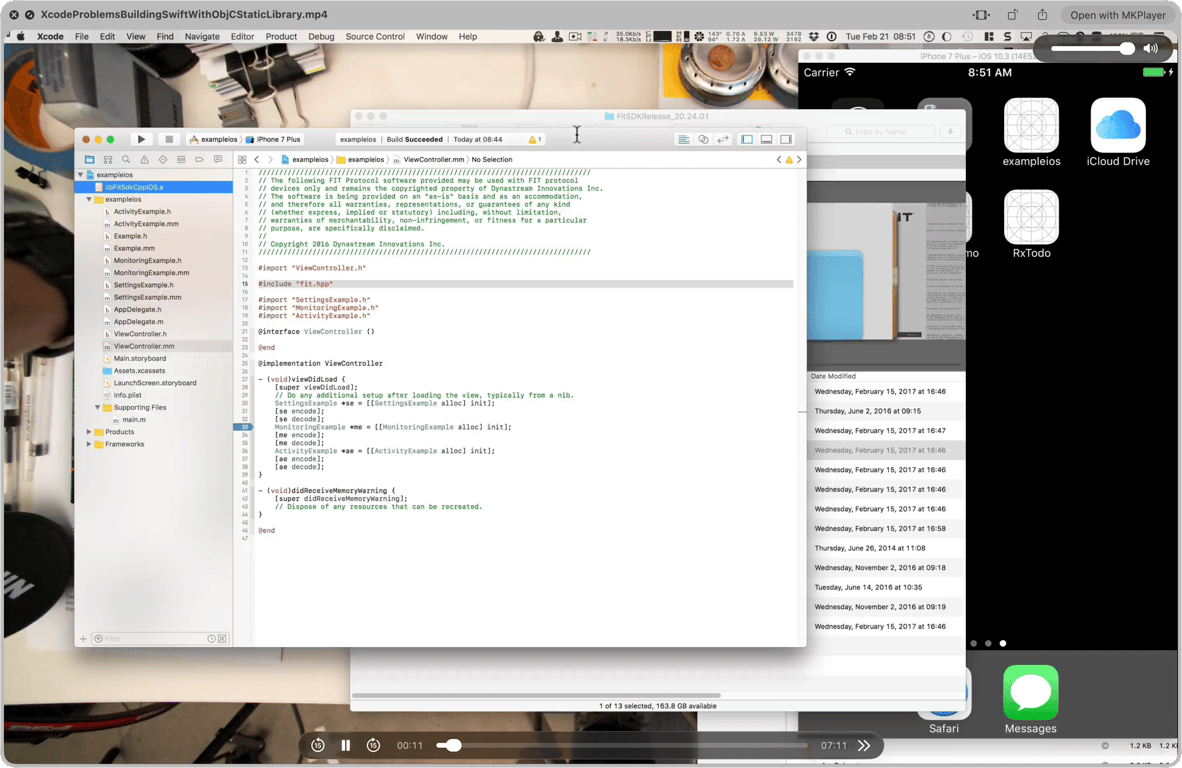Toggle the recent files filter in the navigator
The height and width of the screenshot is (768, 1182).
(212, 639)
